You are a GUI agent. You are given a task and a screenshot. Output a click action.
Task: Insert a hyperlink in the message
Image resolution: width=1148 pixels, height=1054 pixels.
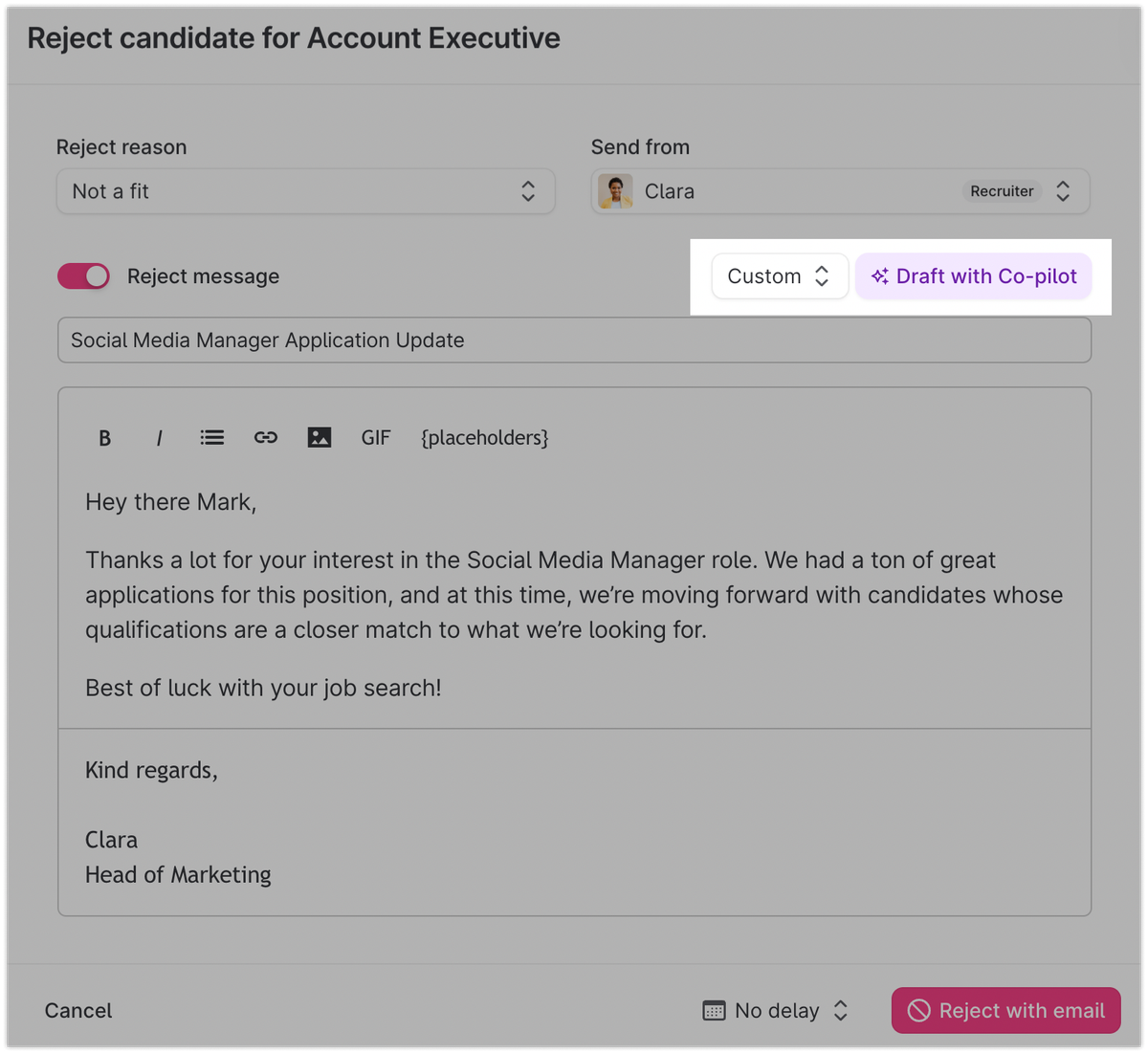pyautogui.click(x=266, y=438)
